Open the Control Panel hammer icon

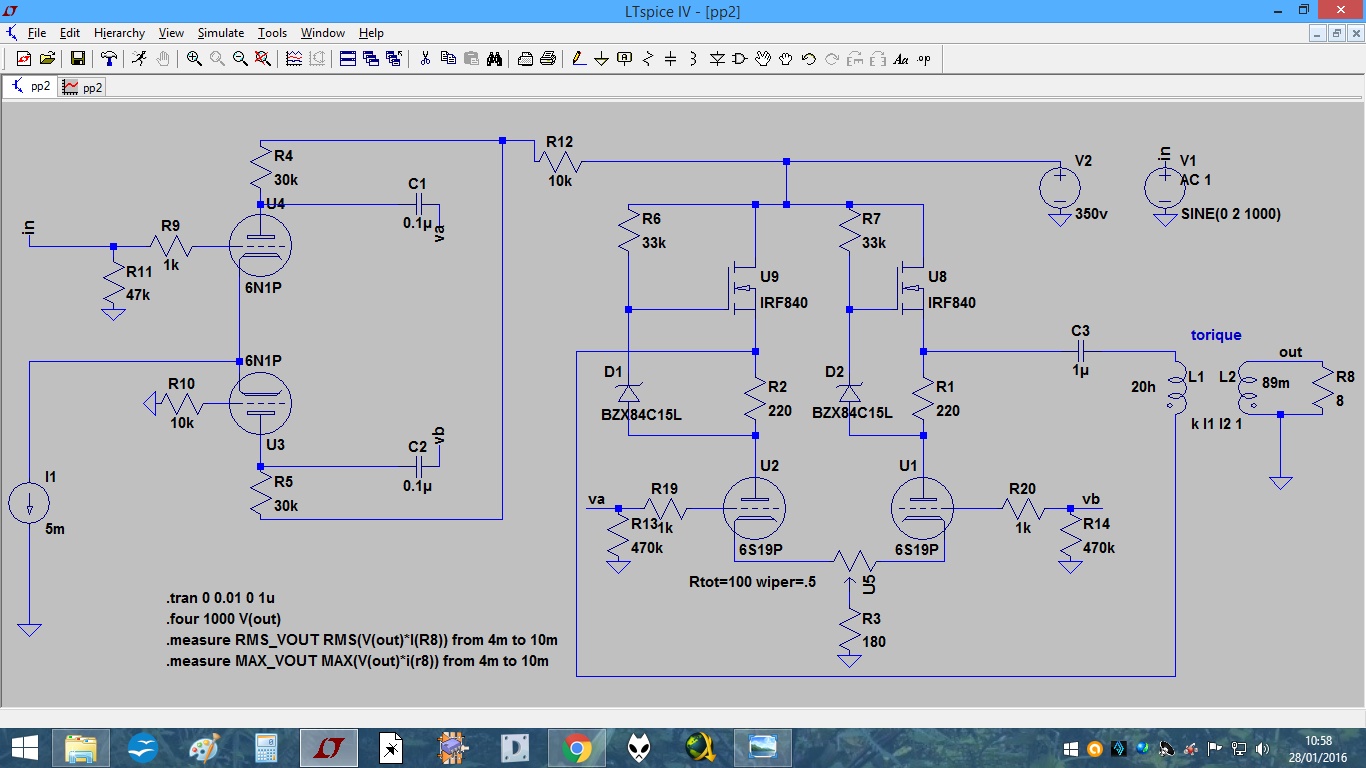pyautogui.click(x=109, y=59)
